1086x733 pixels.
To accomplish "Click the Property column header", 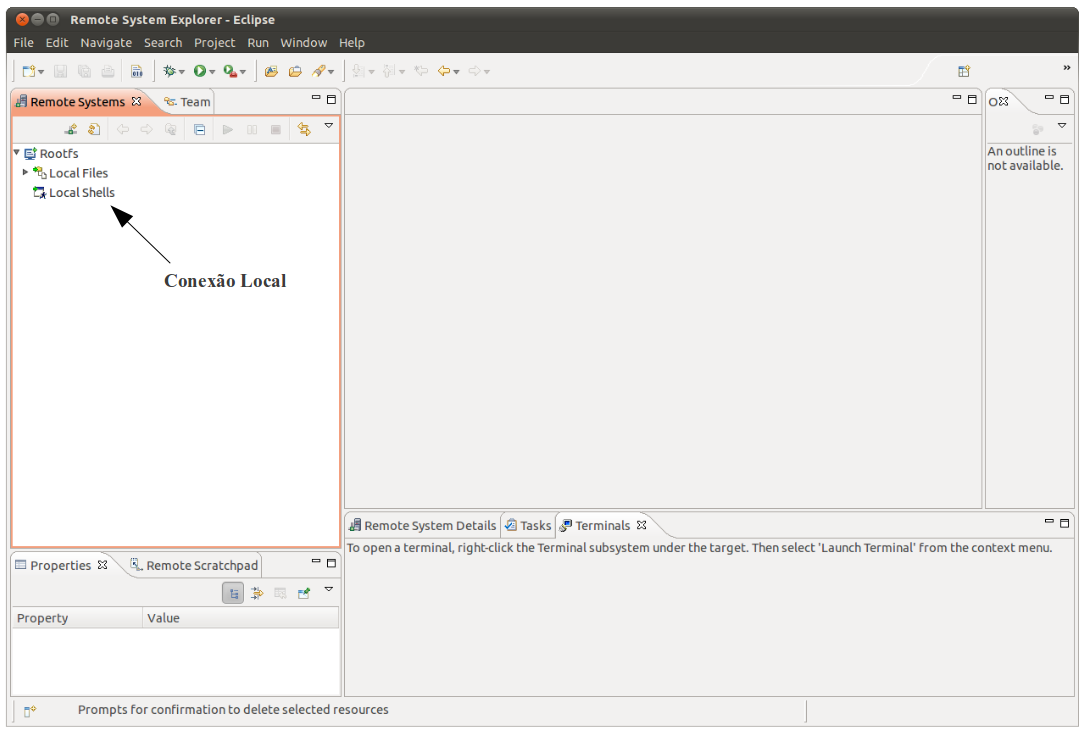I will coord(78,618).
